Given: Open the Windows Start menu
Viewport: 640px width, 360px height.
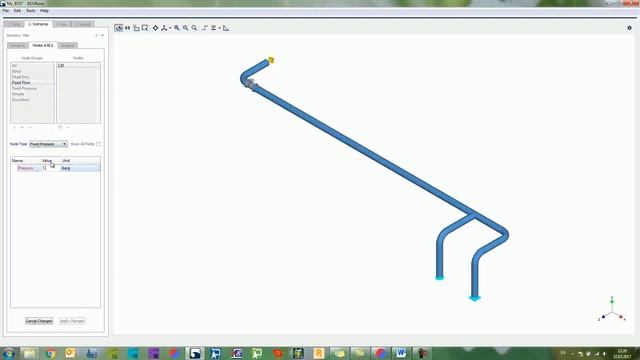Looking at the screenshot, I should pos(9,353).
